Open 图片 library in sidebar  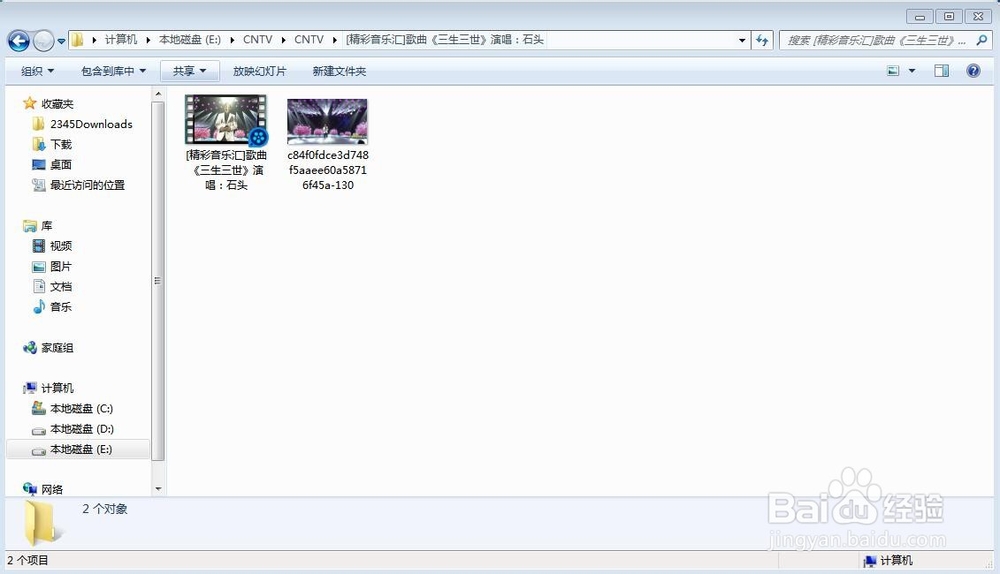tap(52, 266)
